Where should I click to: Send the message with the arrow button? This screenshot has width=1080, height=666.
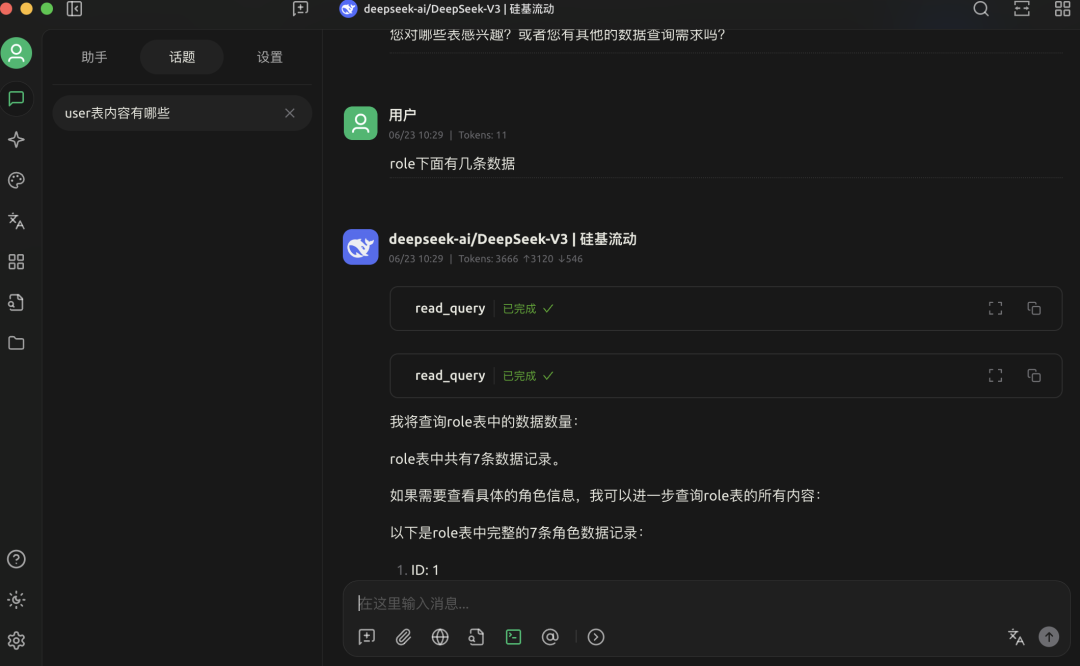coord(1048,637)
